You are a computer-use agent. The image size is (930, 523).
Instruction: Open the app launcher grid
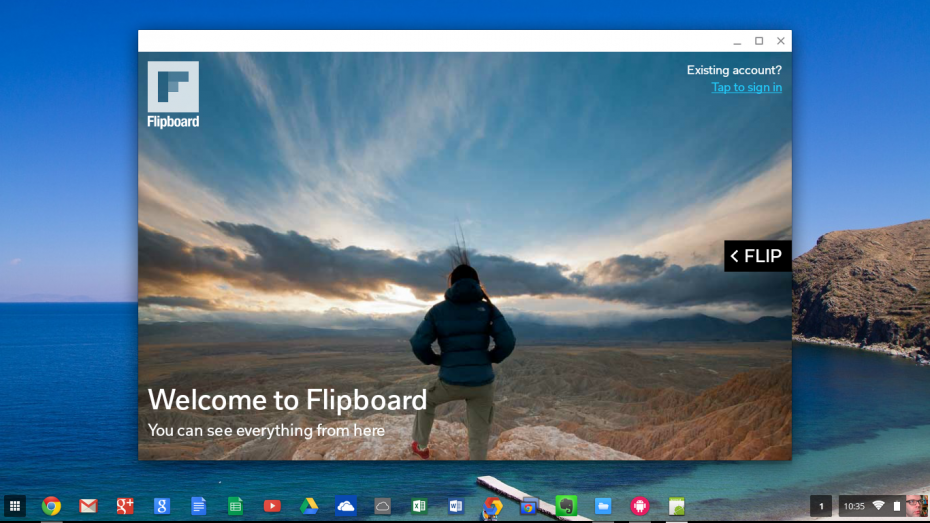click(15, 506)
